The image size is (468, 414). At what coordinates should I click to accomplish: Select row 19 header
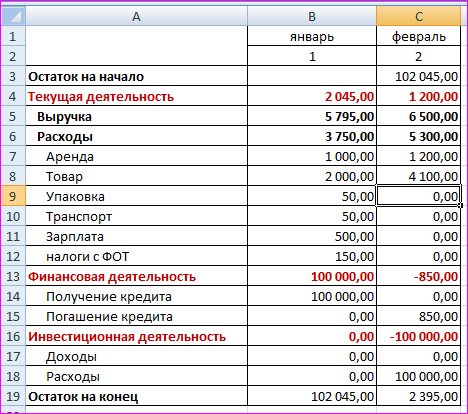point(13,396)
